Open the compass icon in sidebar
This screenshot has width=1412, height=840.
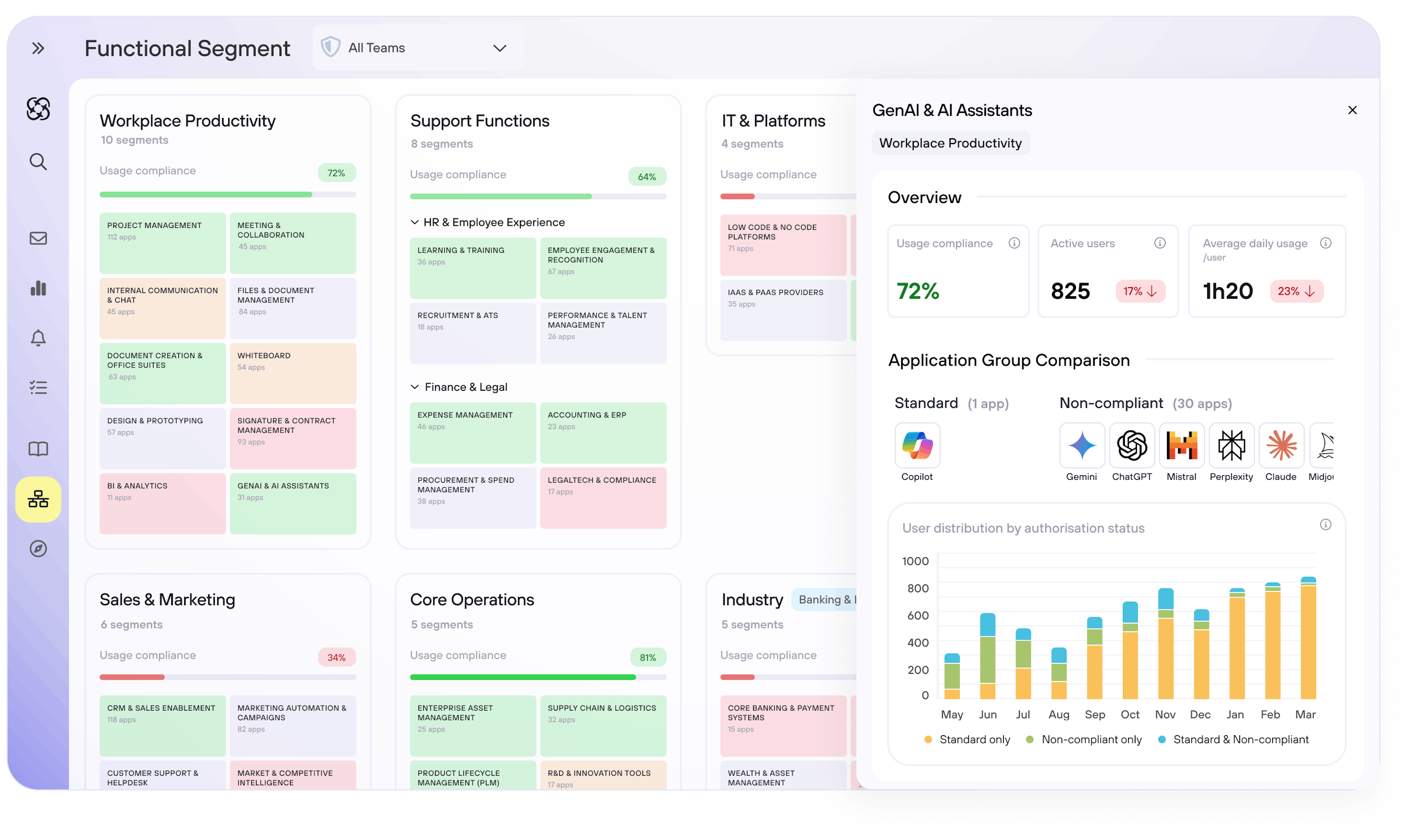click(38, 548)
